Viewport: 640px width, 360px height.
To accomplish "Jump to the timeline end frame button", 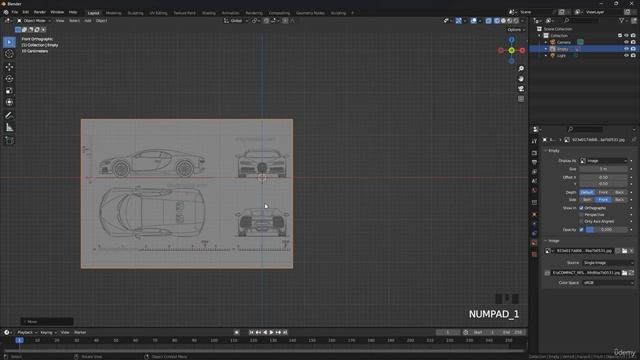I will pos(285,333).
